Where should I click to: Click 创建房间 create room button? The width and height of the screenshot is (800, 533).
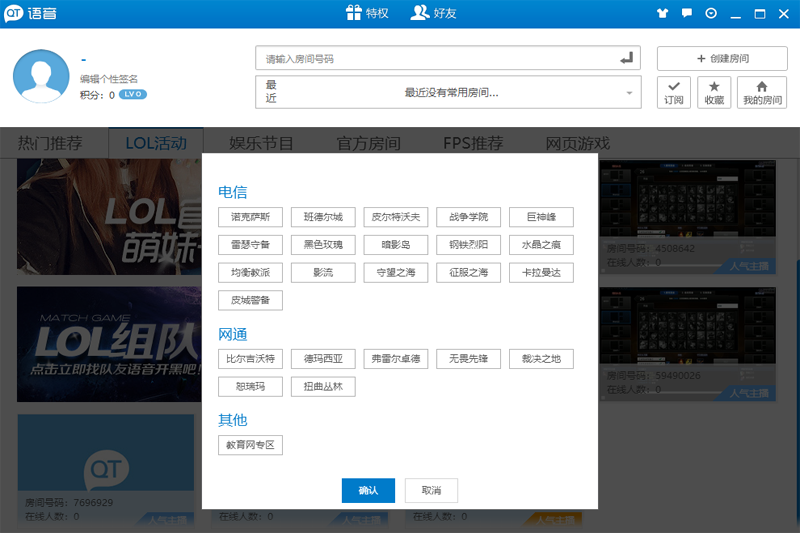coord(722,58)
